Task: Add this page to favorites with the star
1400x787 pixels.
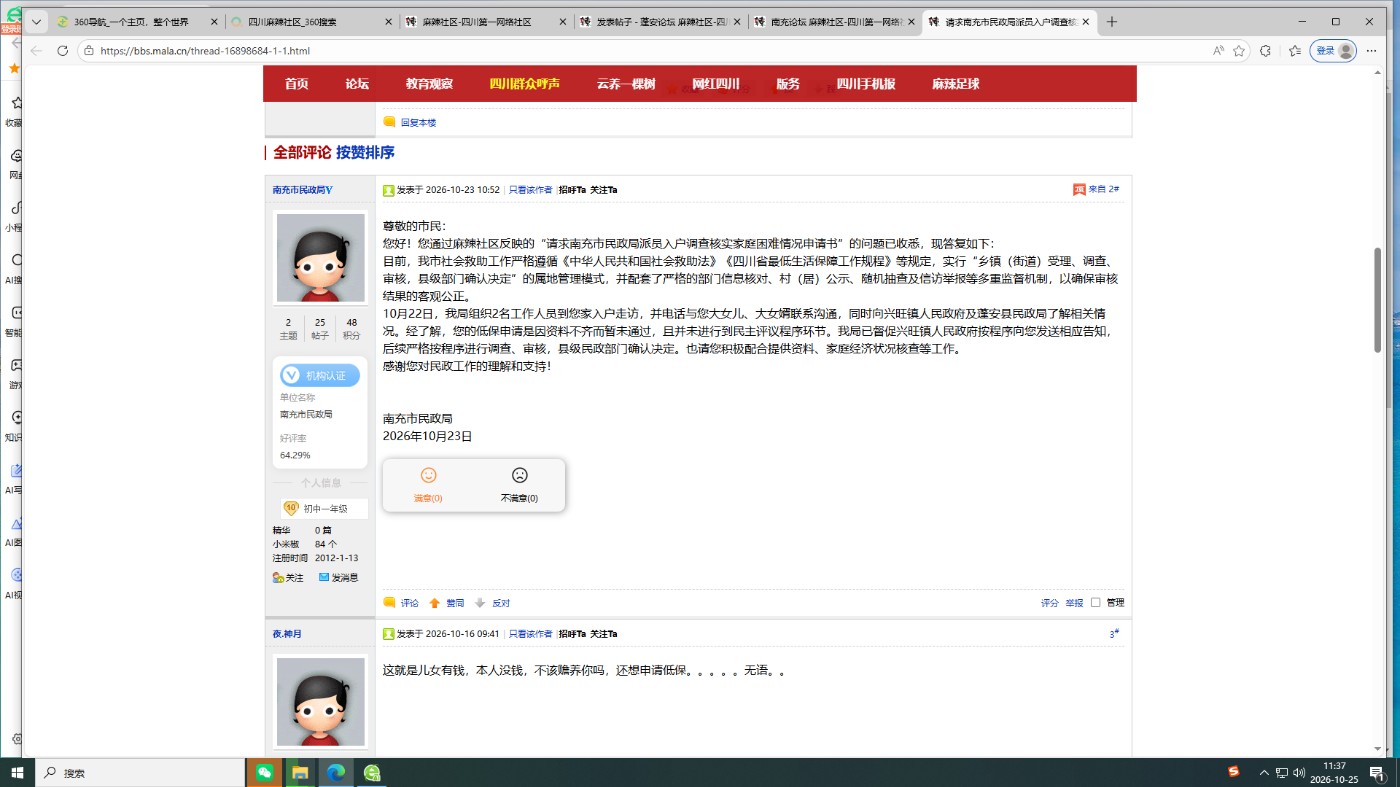Action: click(1239, 51)
